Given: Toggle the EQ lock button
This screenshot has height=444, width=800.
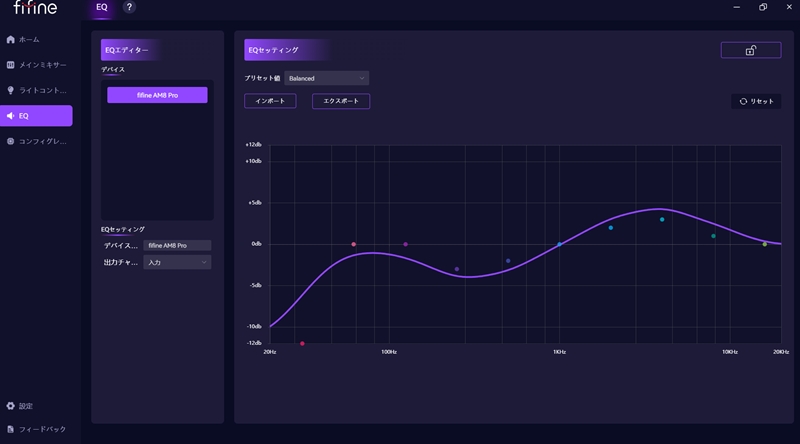Looking at the screenshot, I should tap(751, 50).
